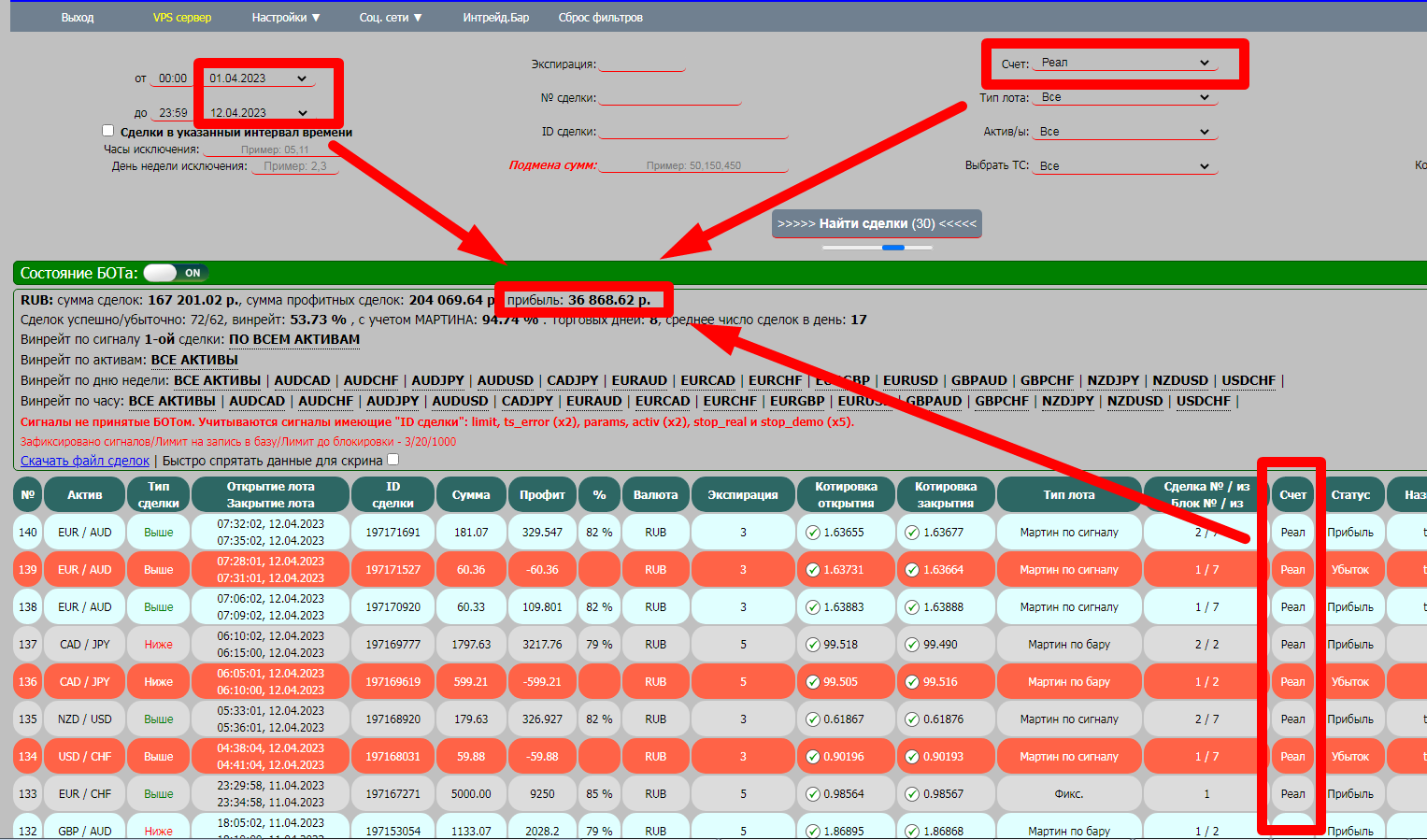1427x840 pixels.
Task: Select 'AUDCAD' in the weekday winrate row
Action: pyautogui.click(x=302, y=380)
